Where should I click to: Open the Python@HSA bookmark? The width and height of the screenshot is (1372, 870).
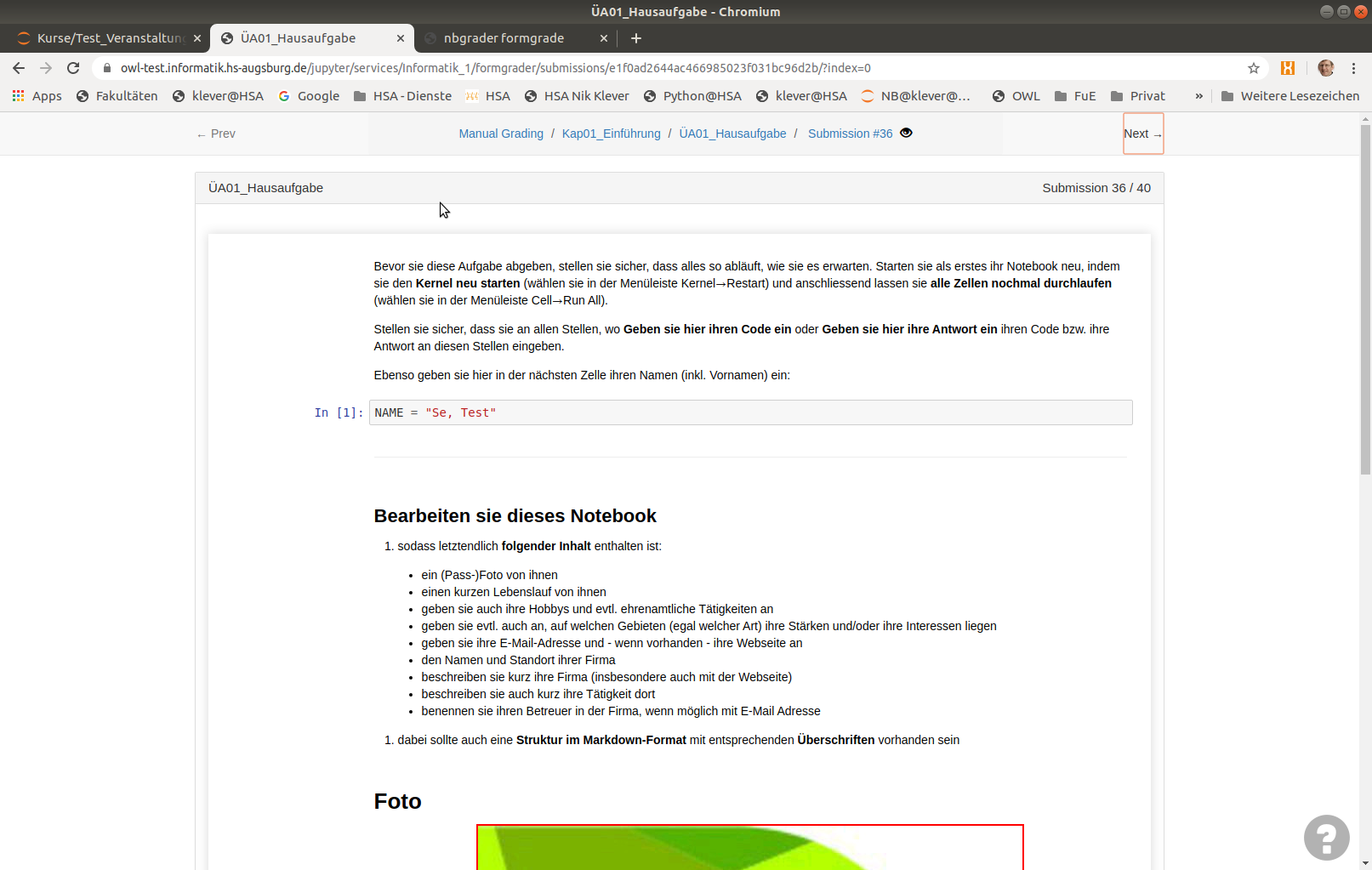pos(692,96)
